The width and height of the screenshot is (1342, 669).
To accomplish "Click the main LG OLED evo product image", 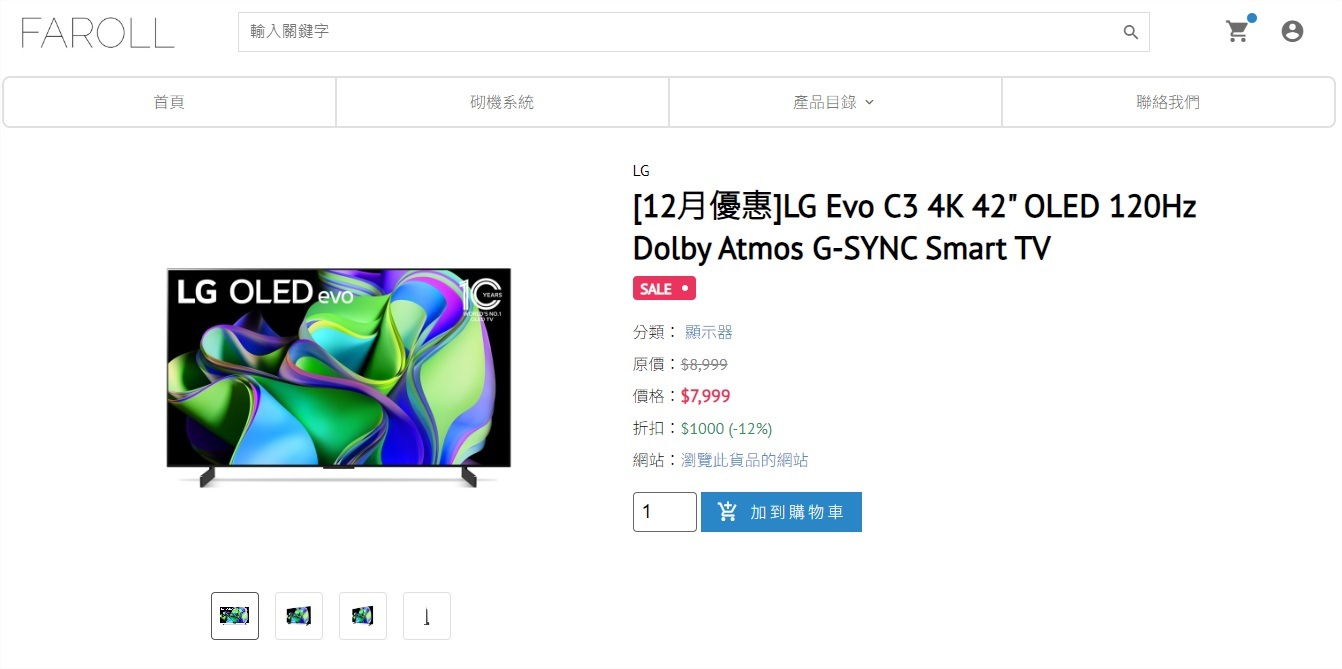I will [x=339, y=377].
